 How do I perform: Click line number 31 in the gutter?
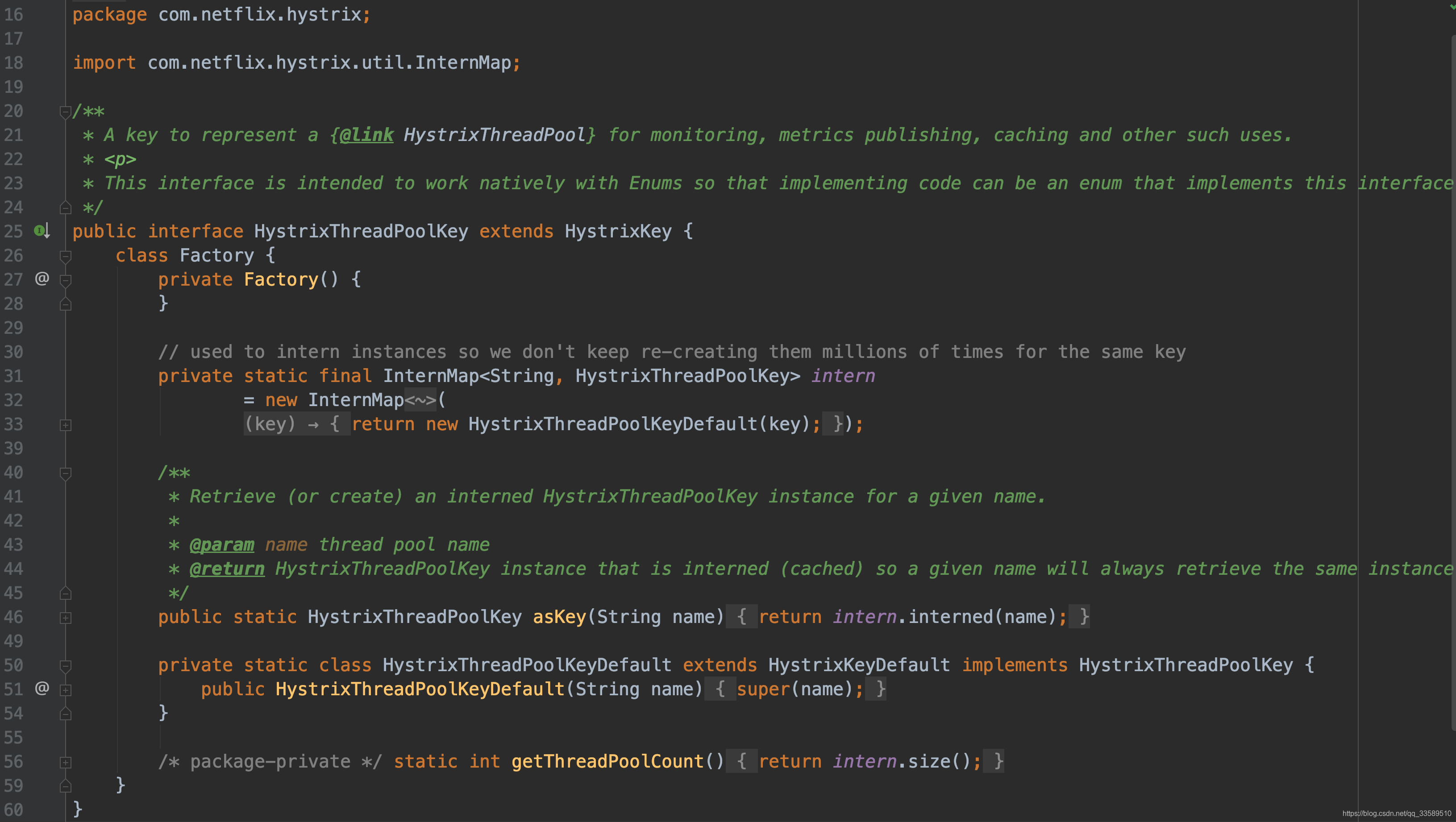pos(13,376)
